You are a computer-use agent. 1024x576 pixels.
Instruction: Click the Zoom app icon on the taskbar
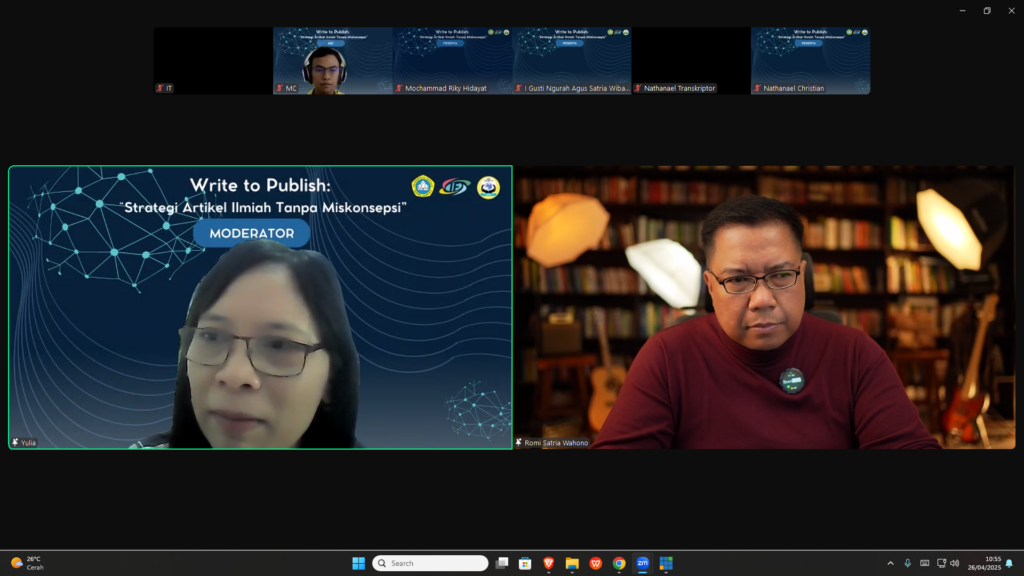pyautogui.click(x=642, y=563)
